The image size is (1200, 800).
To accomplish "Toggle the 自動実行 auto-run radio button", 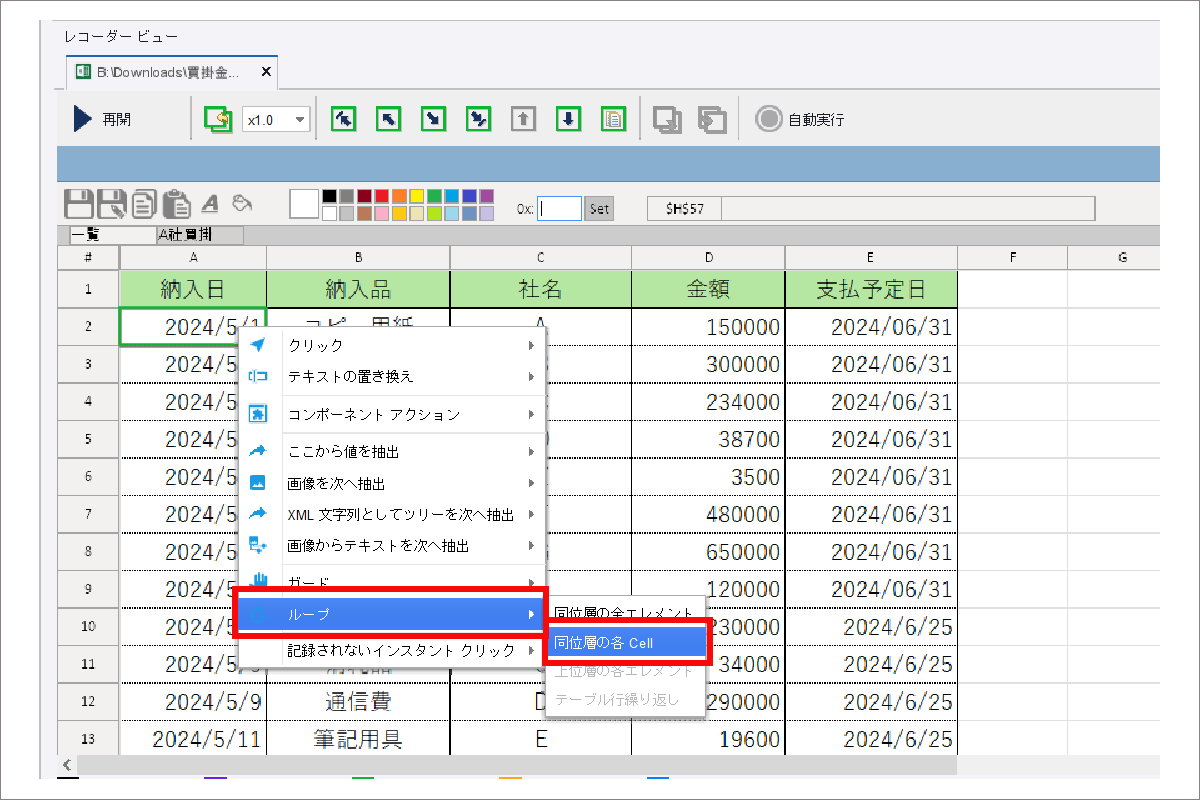I will 768,120.
